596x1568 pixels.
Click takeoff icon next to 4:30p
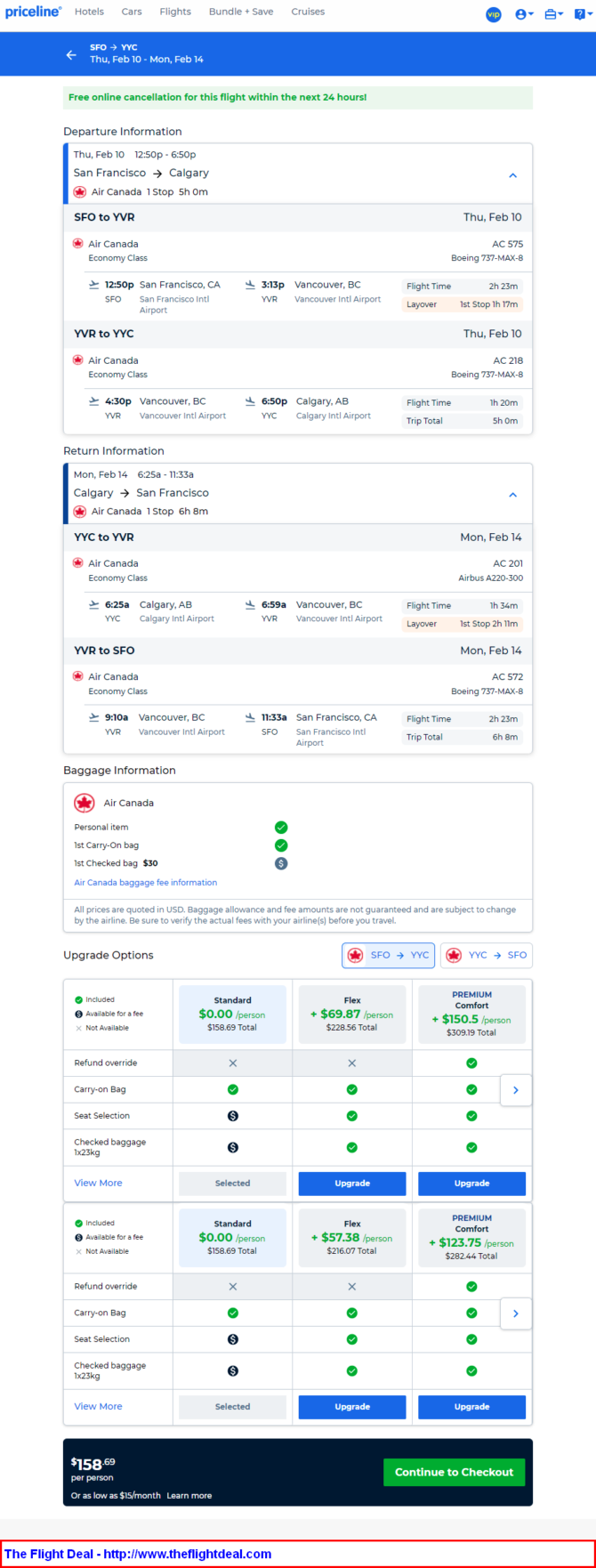(x=93, y=401)
